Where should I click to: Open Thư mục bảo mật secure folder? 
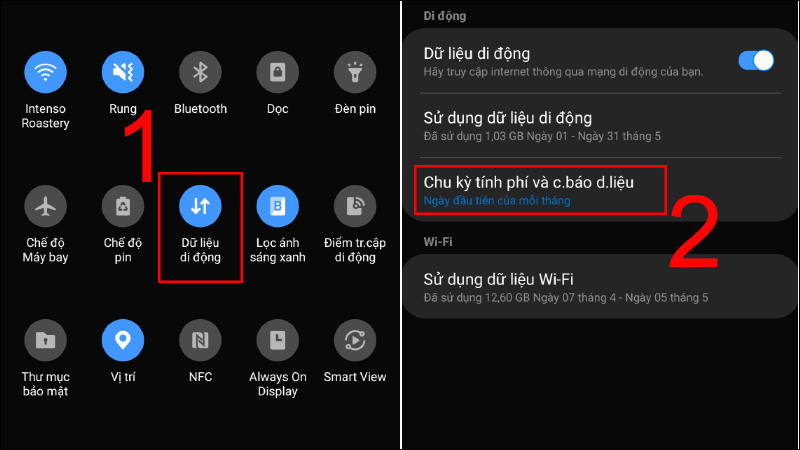coord(45,340)
